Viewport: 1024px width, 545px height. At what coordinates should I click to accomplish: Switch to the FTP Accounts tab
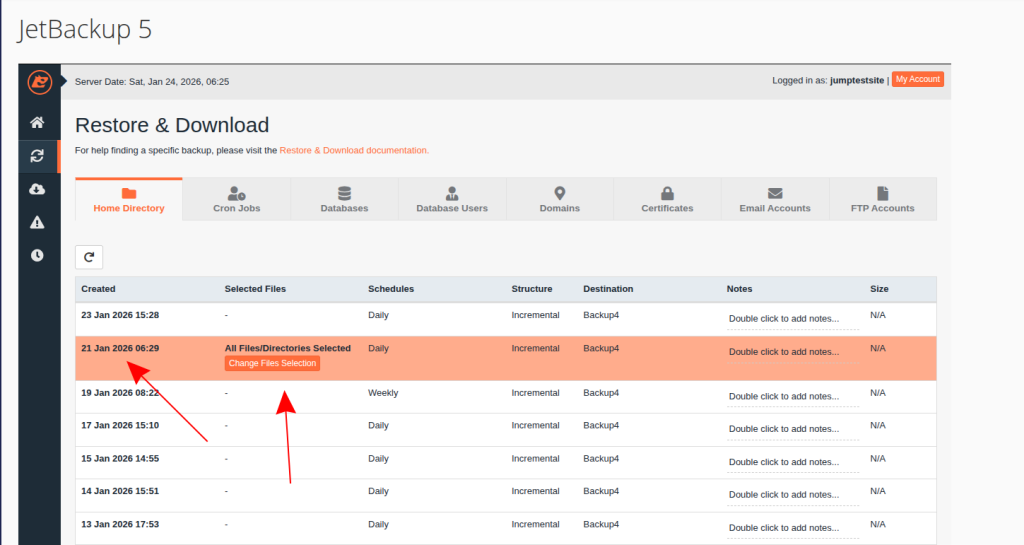[882, 199]
